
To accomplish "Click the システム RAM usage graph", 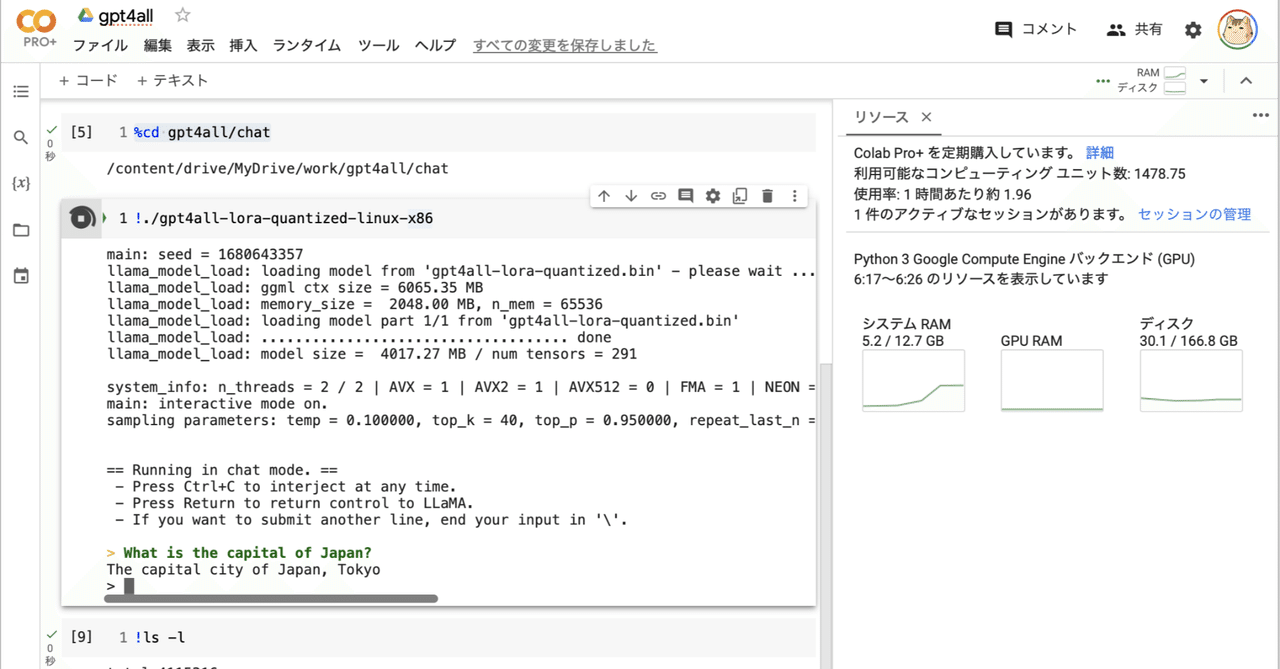I will pyautogui.click(x=913, y=380).
